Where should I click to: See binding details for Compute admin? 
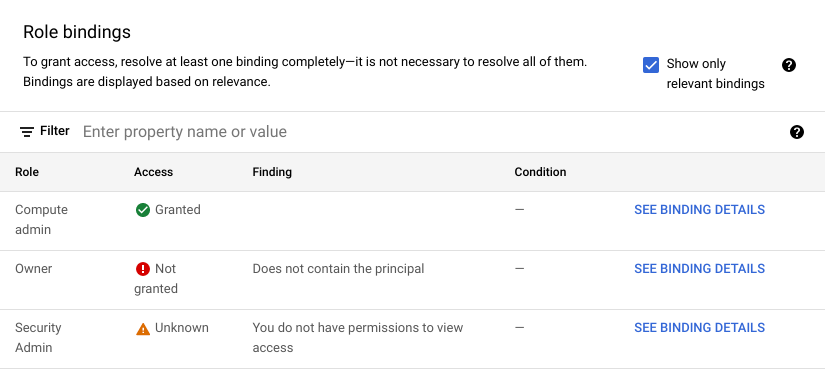(699, 210)
